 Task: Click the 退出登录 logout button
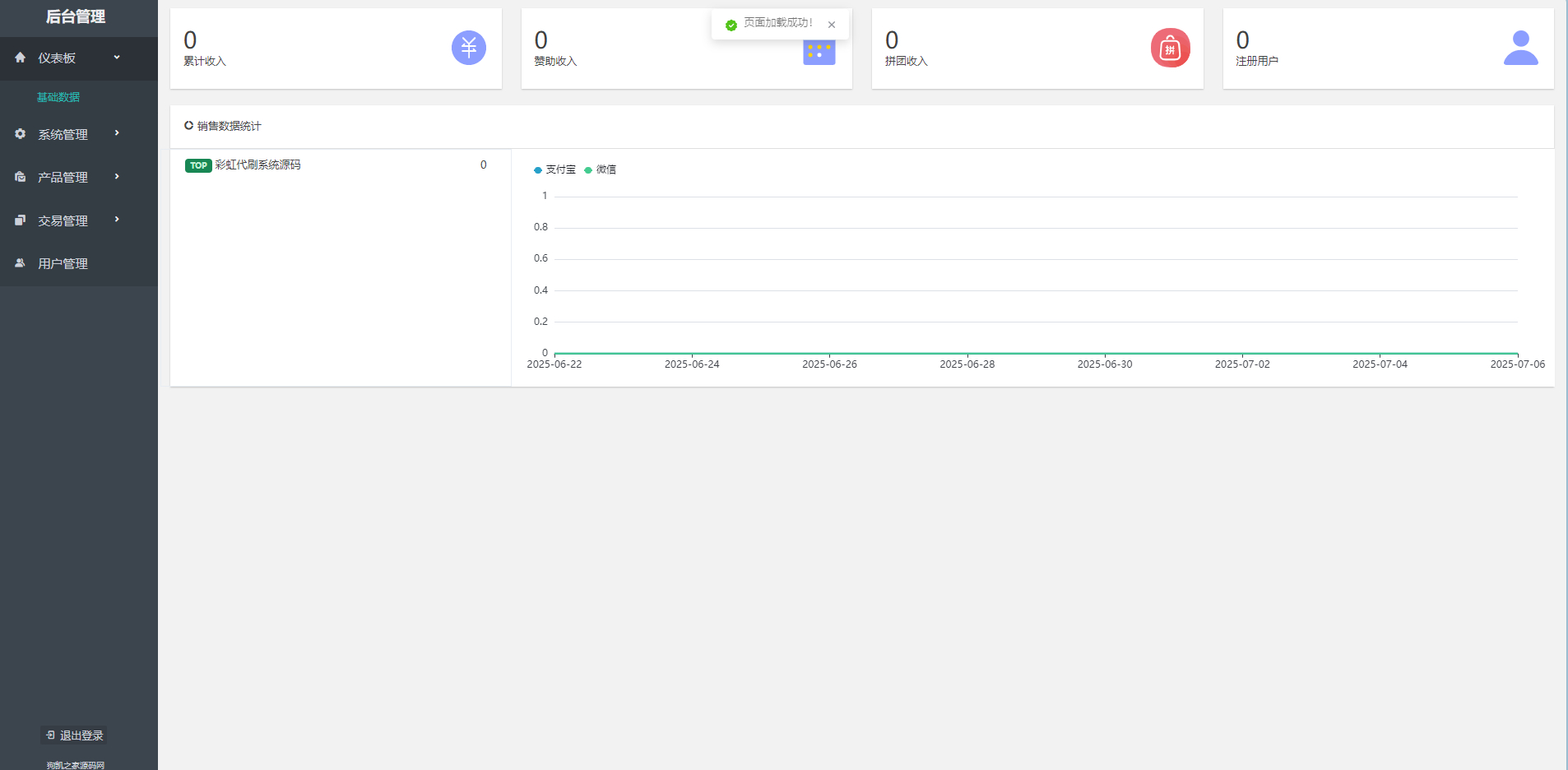pos(74,735)
